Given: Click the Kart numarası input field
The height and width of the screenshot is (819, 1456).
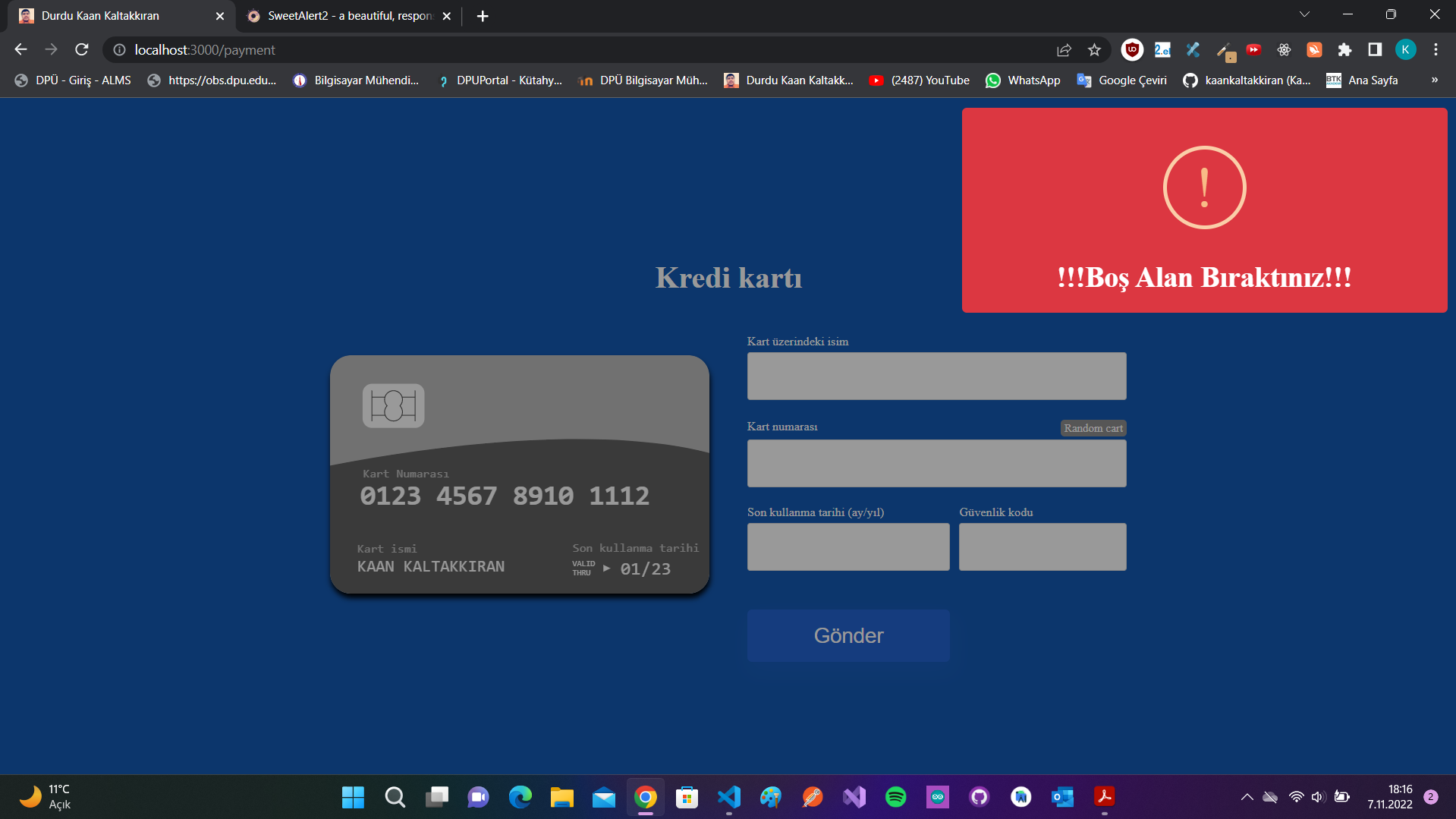Looking at the screenshot, I should [x=936, y=463].
